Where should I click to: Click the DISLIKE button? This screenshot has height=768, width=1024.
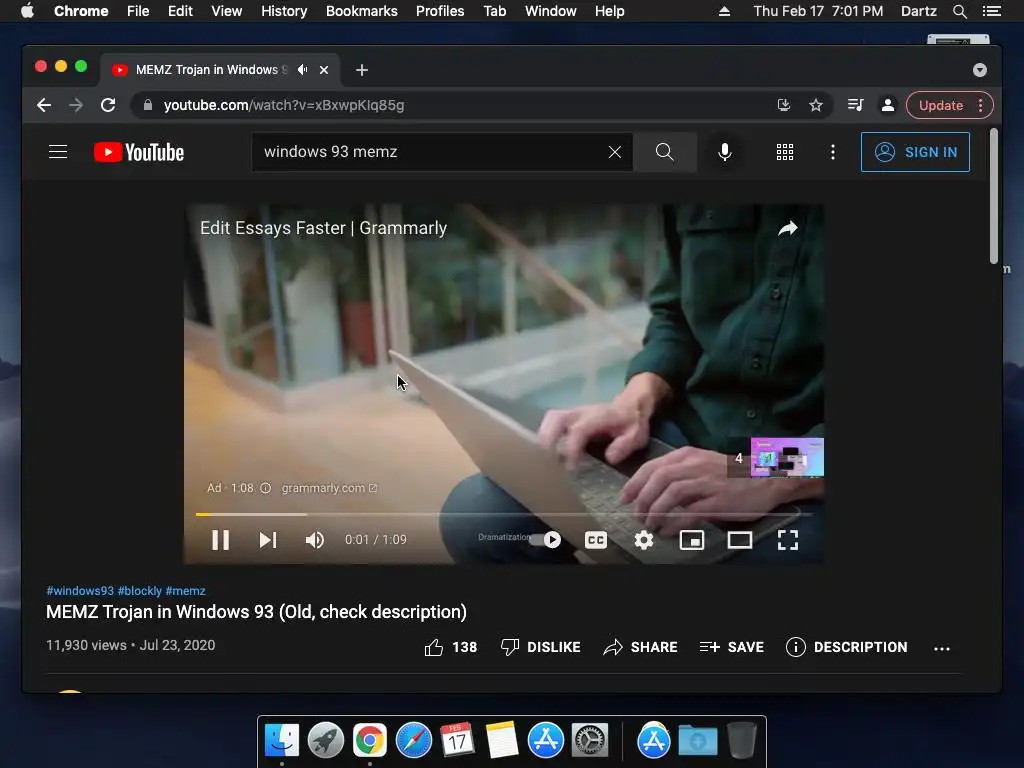(541, 647)
